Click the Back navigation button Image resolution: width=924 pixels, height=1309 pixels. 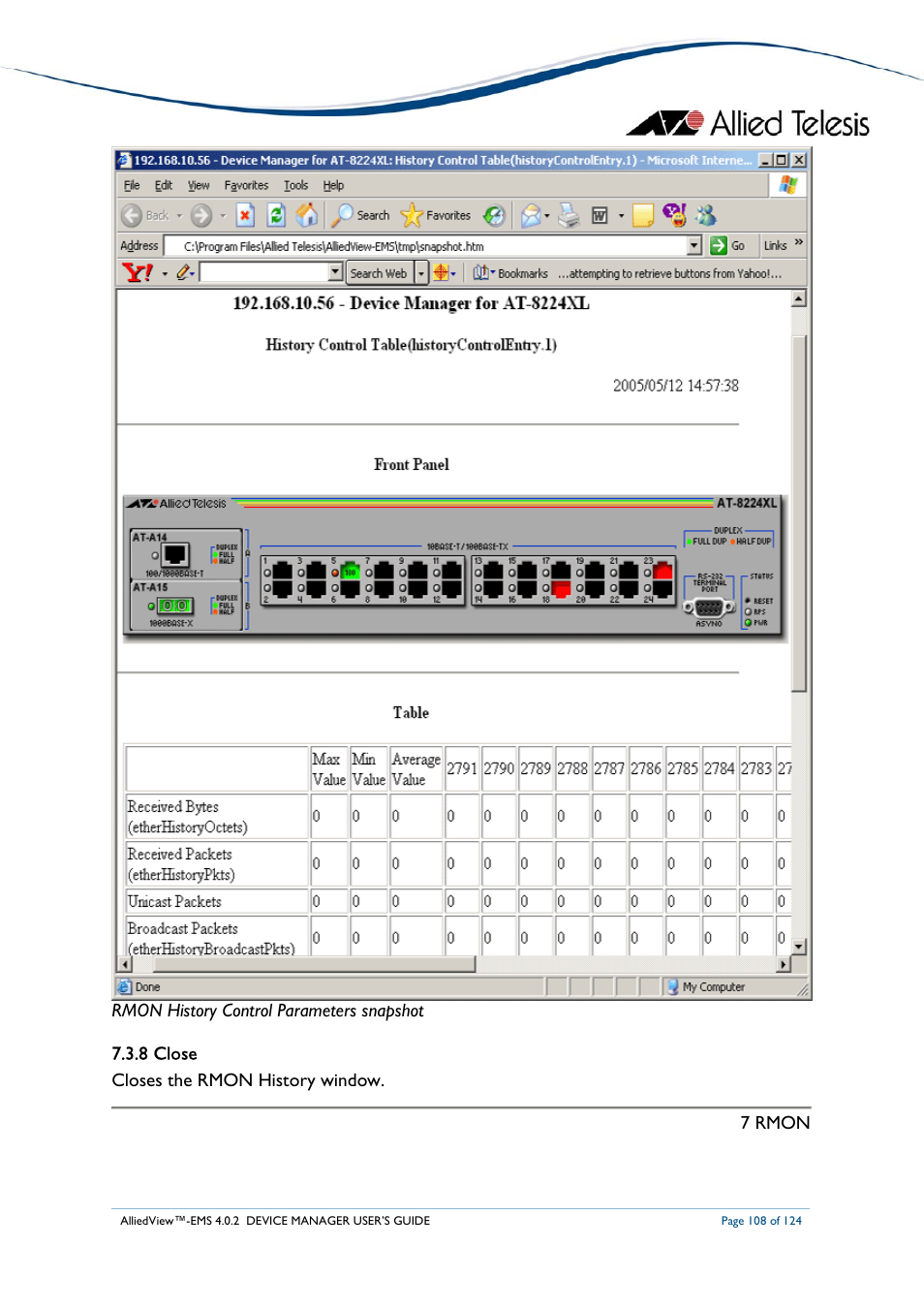point(145,216)
